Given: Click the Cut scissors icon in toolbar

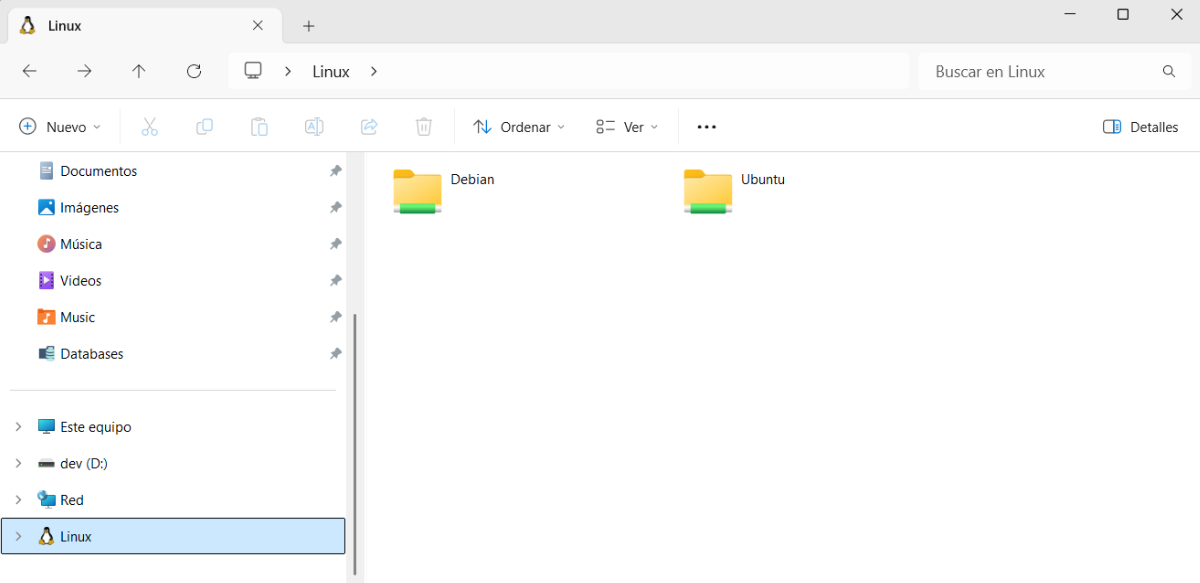Looking at the screenshot, I should point(150,127).
